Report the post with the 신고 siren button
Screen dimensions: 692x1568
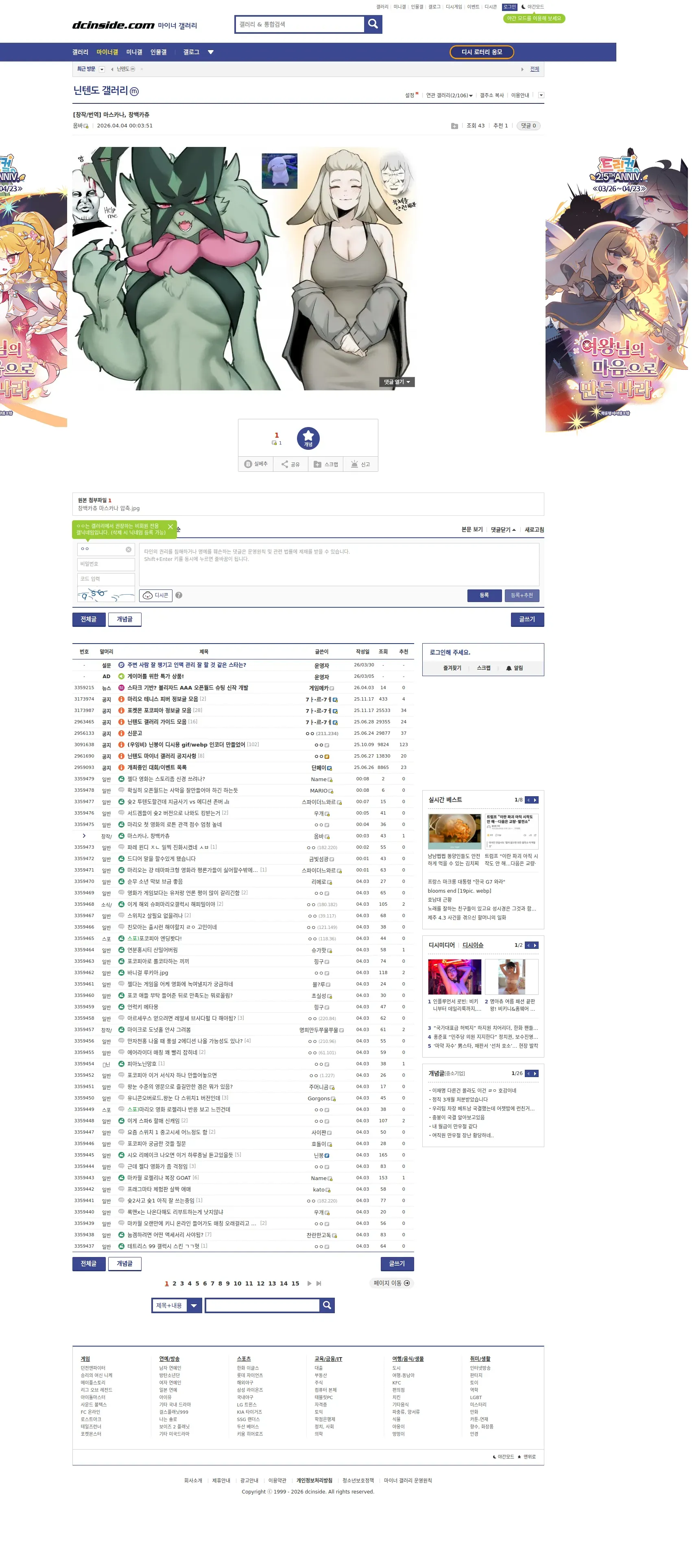click(360, 464)
